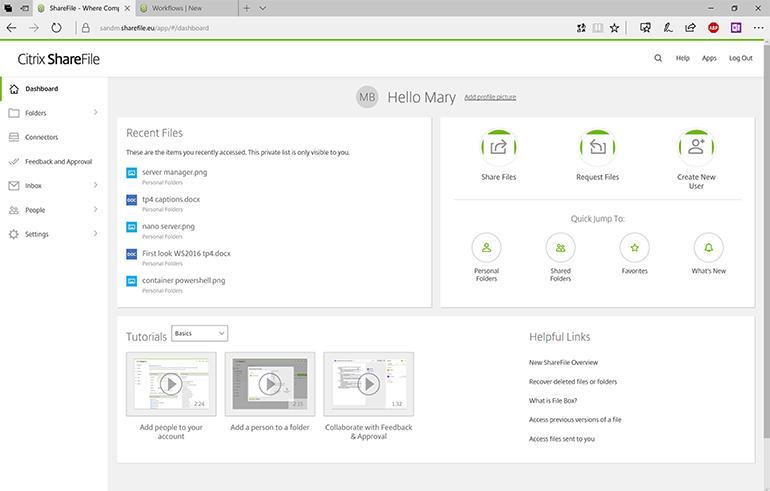Viewport: 770px width, 491px height.
Task: Expand the Folders sidebar chevron
Action: [95, 112]
